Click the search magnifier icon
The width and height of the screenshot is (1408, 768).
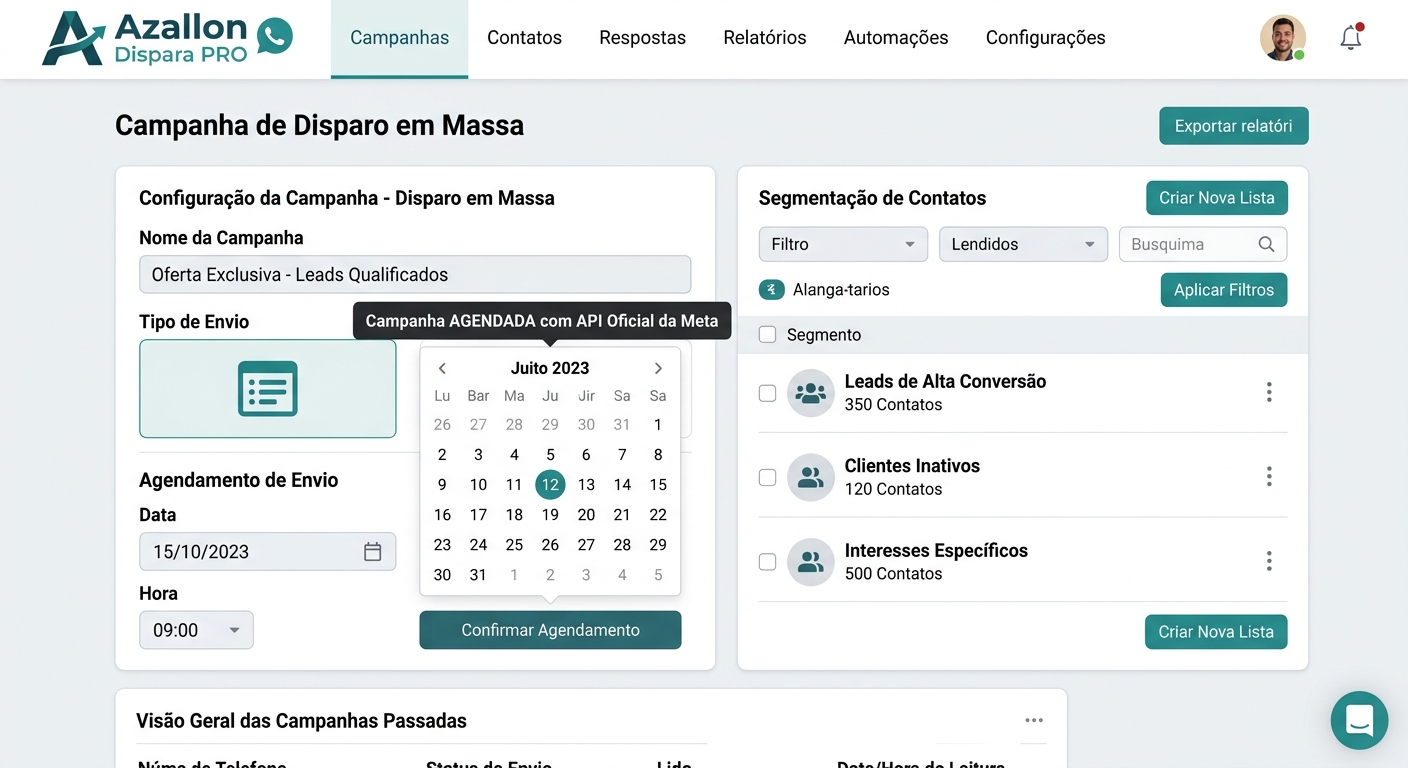click(x=1266, y=244)
